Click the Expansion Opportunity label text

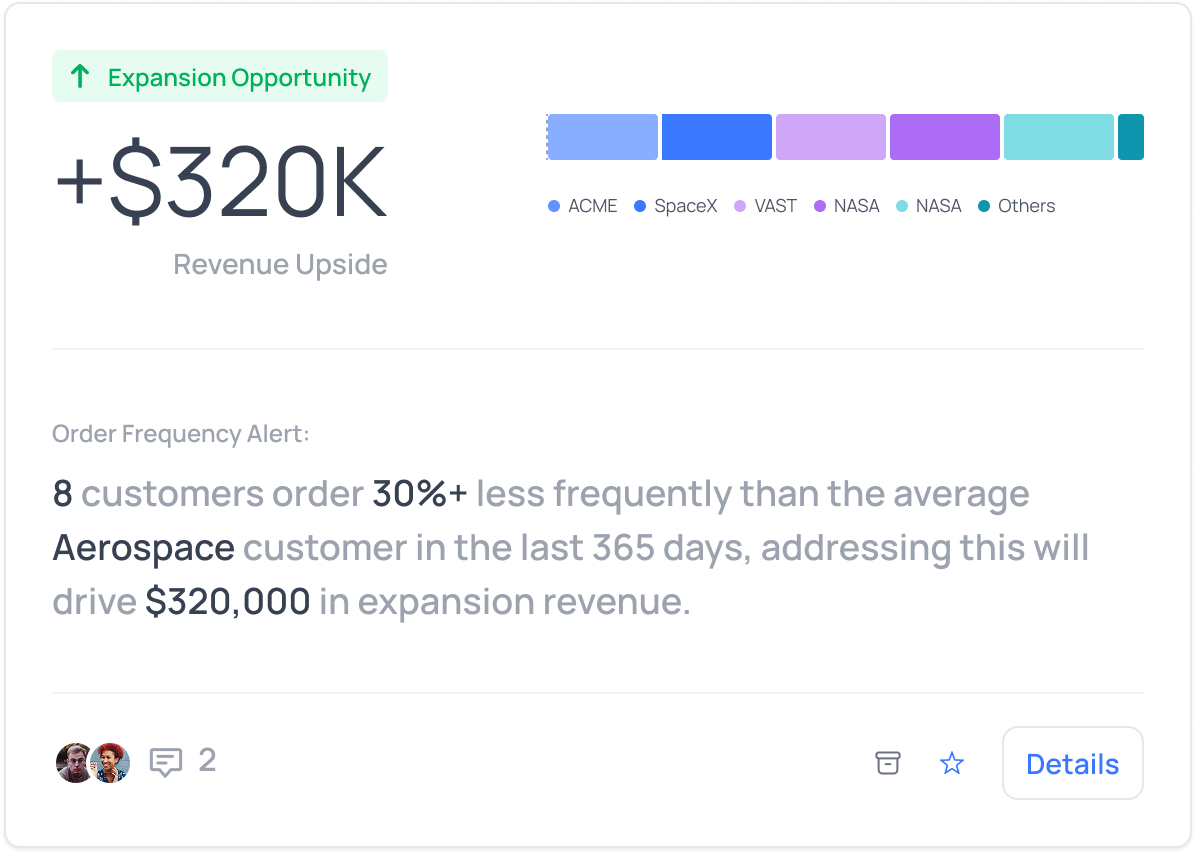[239, 78]
